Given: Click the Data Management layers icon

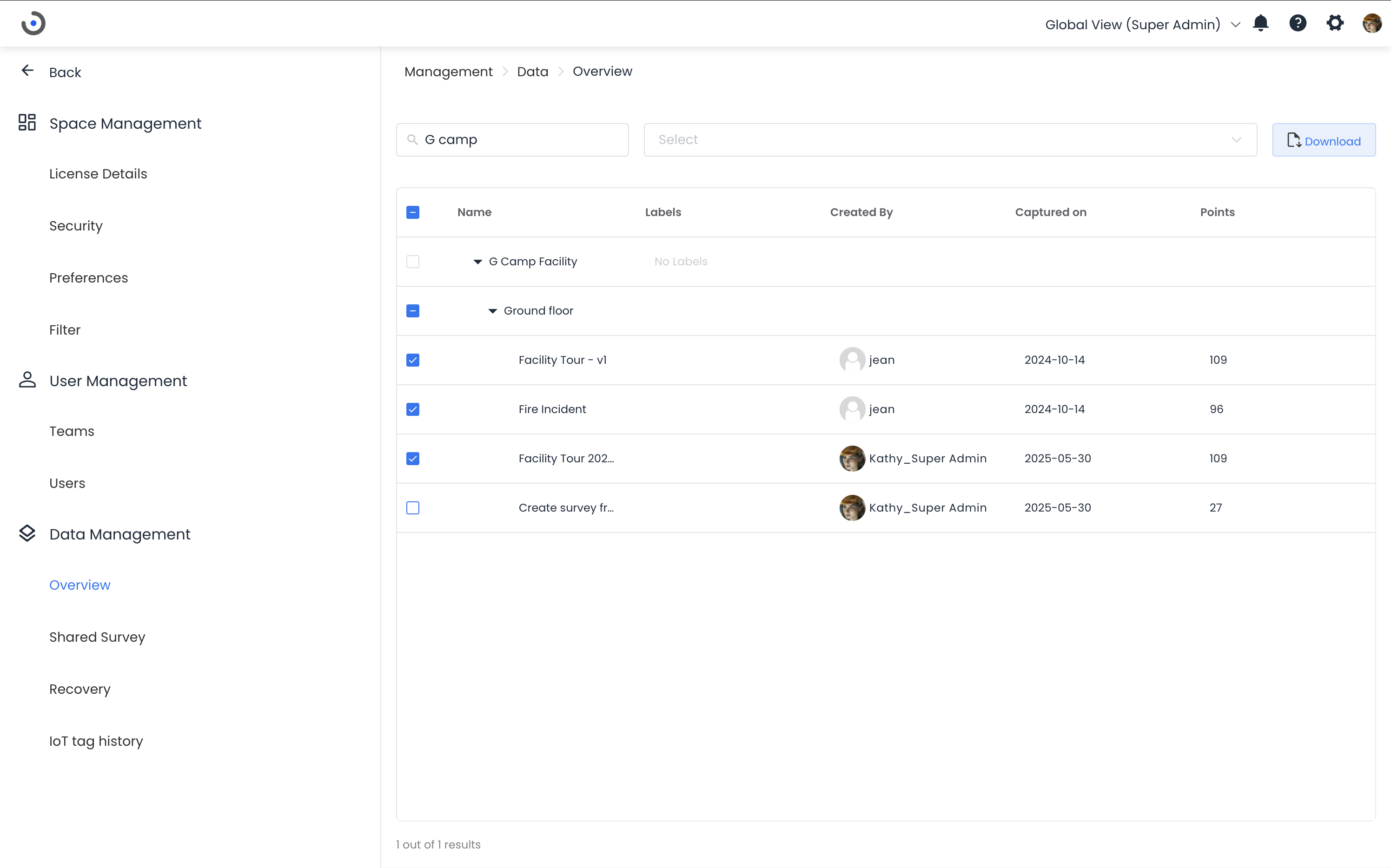Looking at the screenshot, I should pos(27,533).
